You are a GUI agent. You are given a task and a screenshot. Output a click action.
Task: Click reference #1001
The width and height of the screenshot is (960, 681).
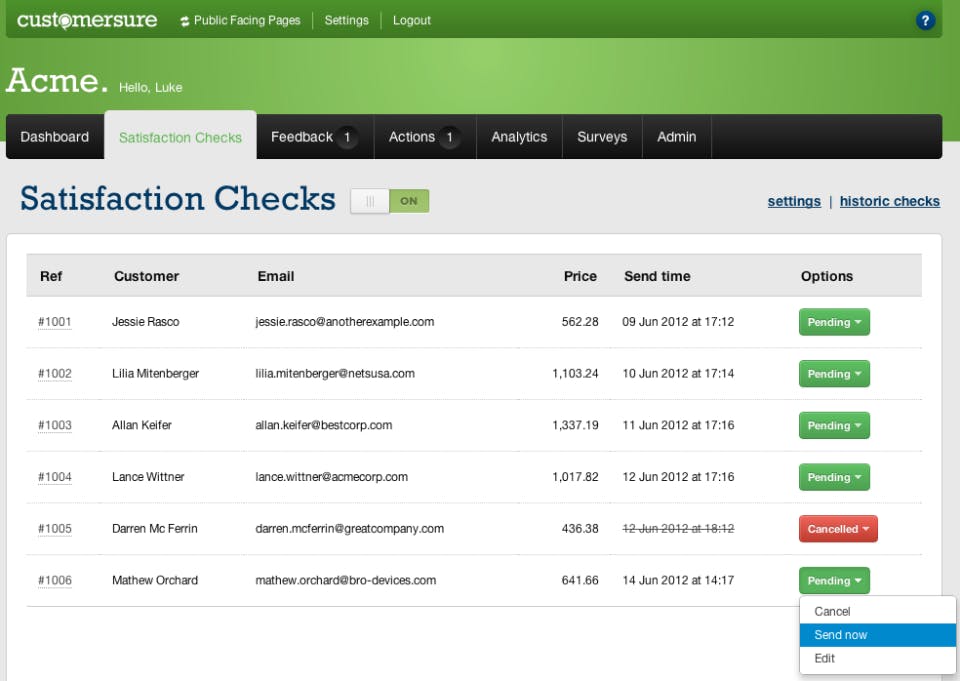tap(54, 322)
